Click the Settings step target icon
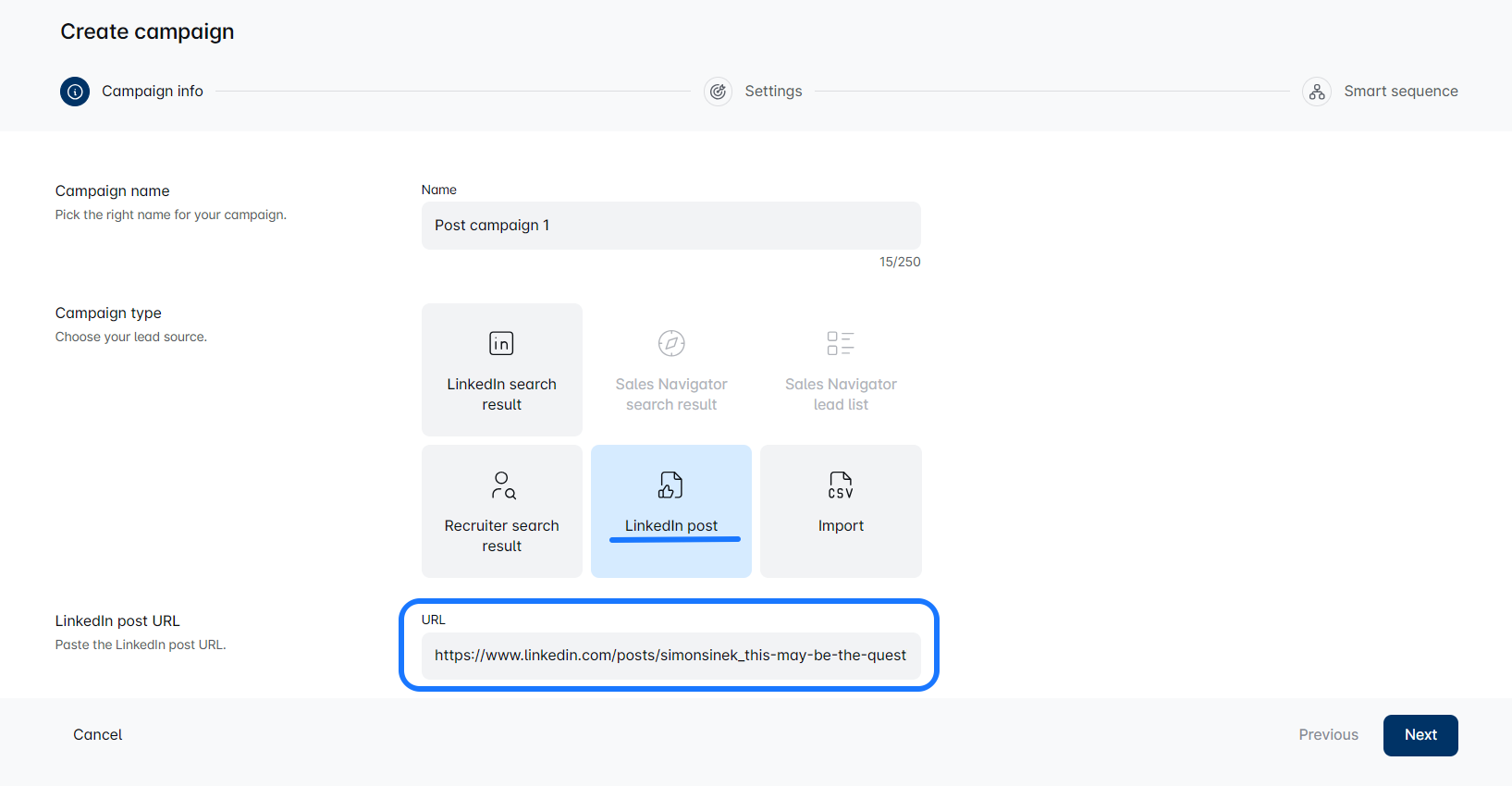 pyautogui.click(x=718, y=92)
